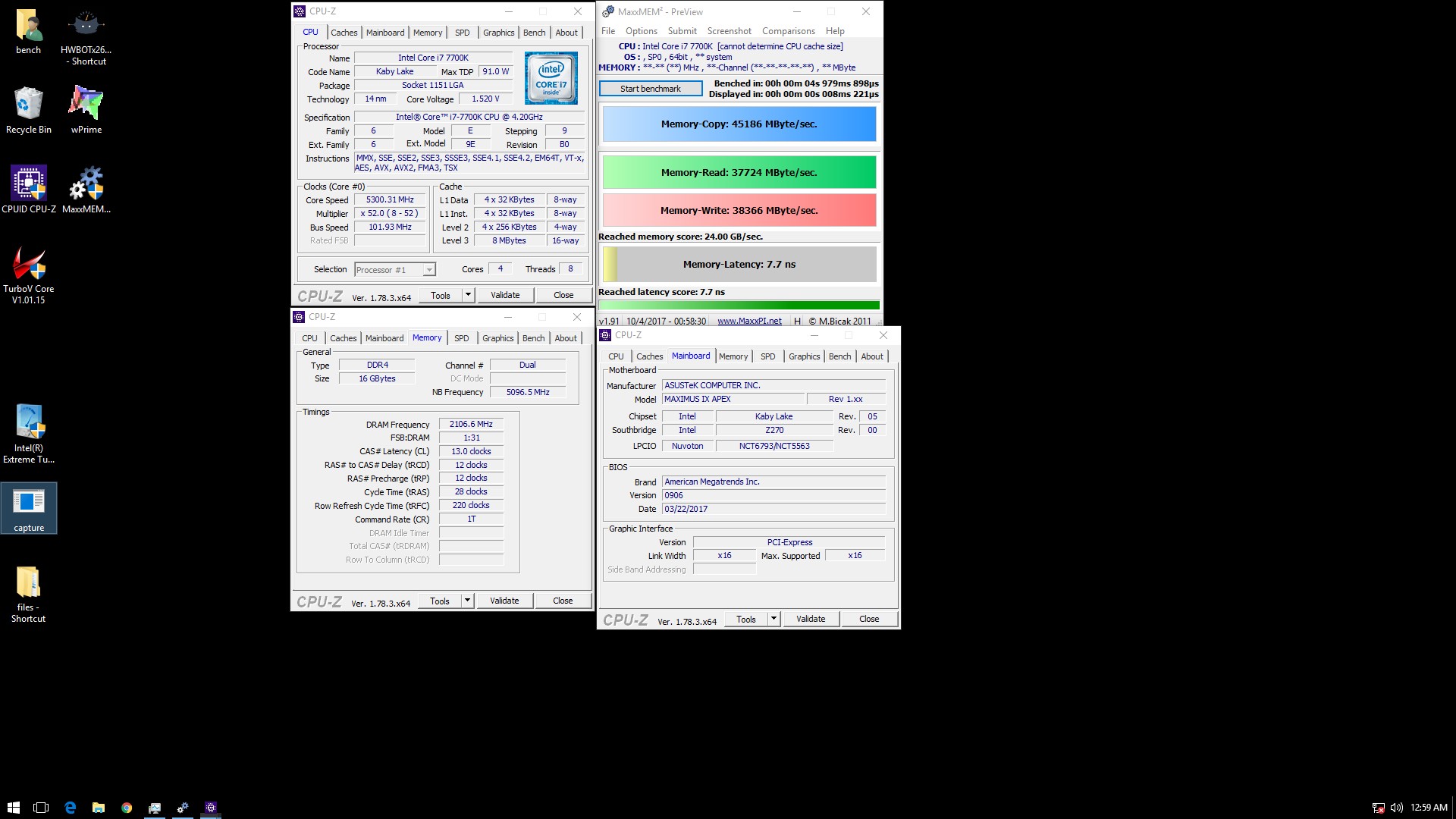The height and width of the screenshot is (819, 1456).
Task: Switch to CPU-Z via its taskbar icon
Action: (211, 808)
